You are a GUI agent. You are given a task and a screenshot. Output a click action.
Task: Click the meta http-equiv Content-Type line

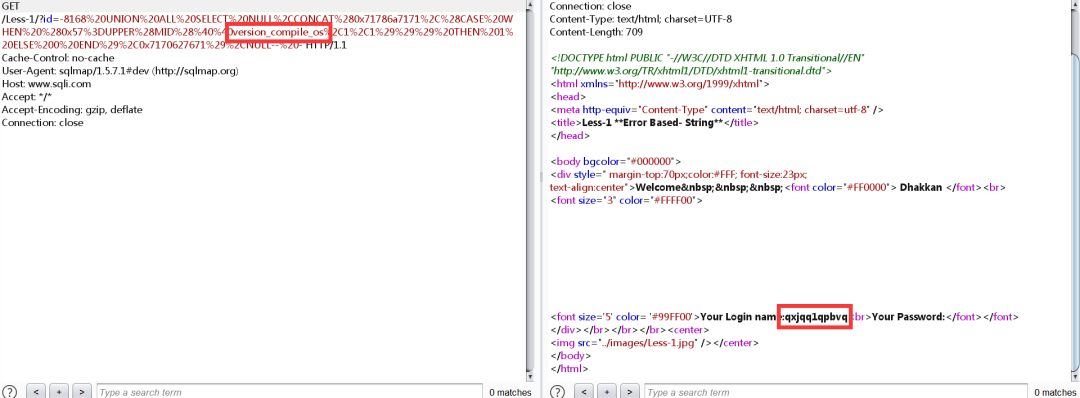(717, 110)
